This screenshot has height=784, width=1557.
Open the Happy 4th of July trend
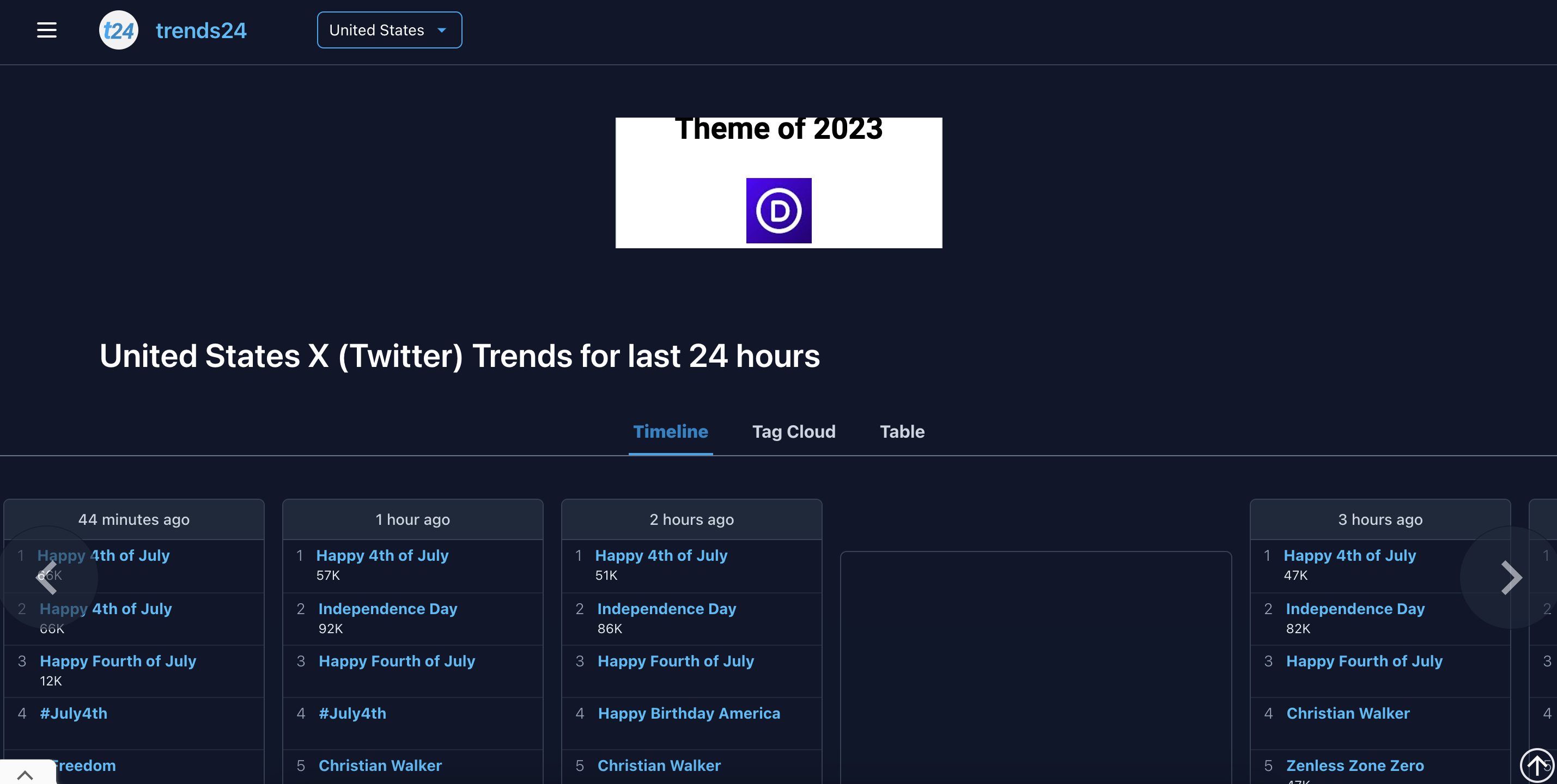(382, 555)
